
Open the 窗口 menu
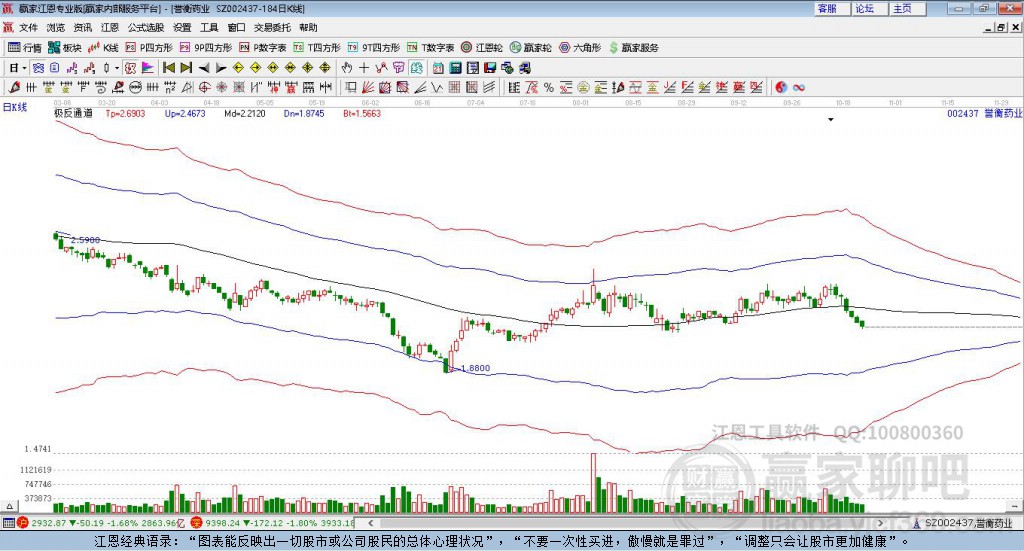[236, 27]
